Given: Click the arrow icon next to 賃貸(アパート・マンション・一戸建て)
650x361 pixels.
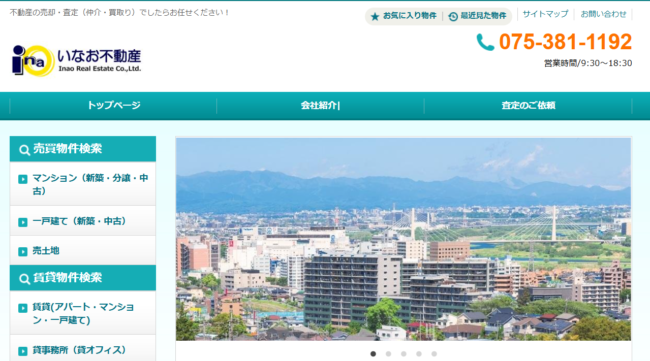Looking at the screenshot, I should pyautogui.click(x=23, y=308).
